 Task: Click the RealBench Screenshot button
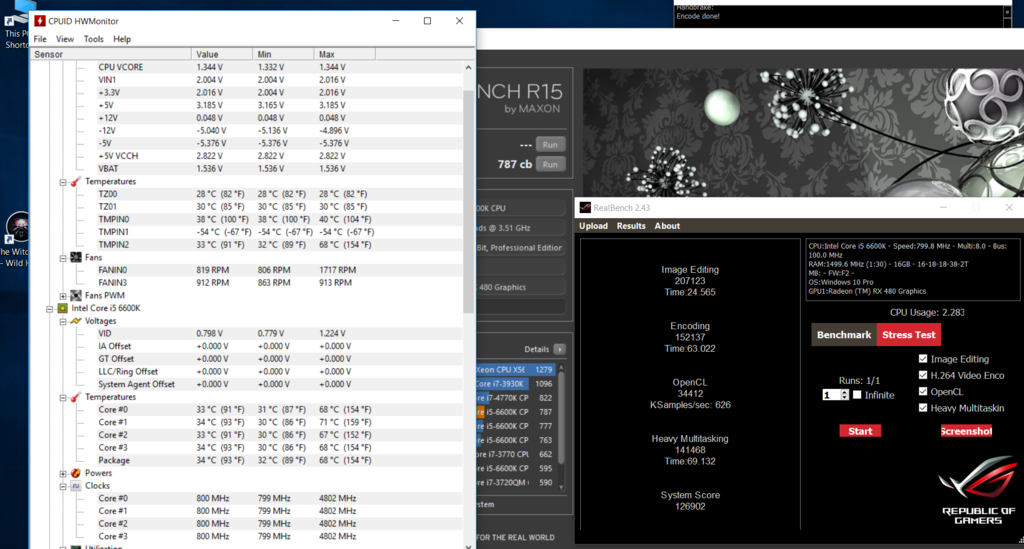pos(966,431)
